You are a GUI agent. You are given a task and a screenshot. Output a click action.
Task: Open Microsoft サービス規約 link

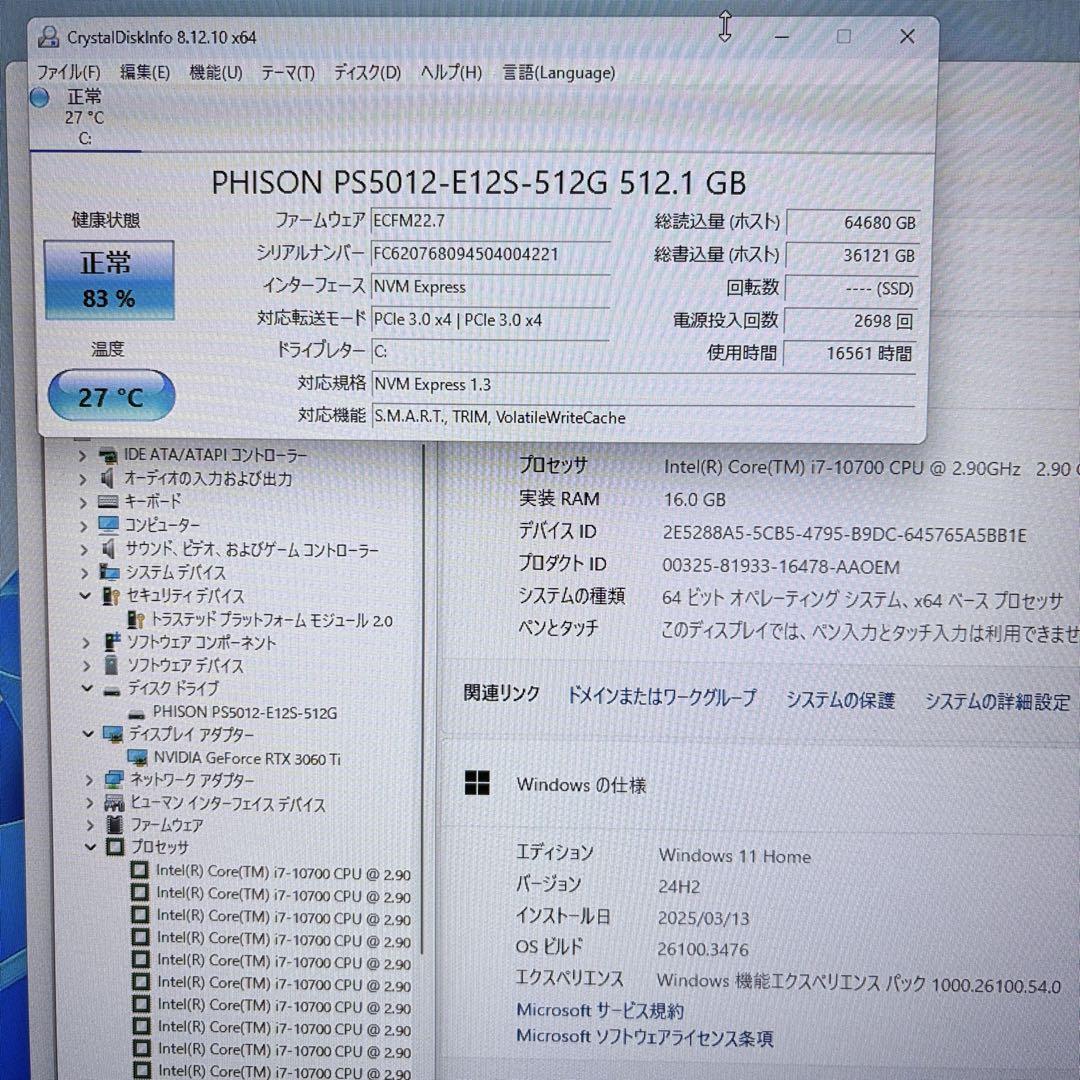(600, 1010)
